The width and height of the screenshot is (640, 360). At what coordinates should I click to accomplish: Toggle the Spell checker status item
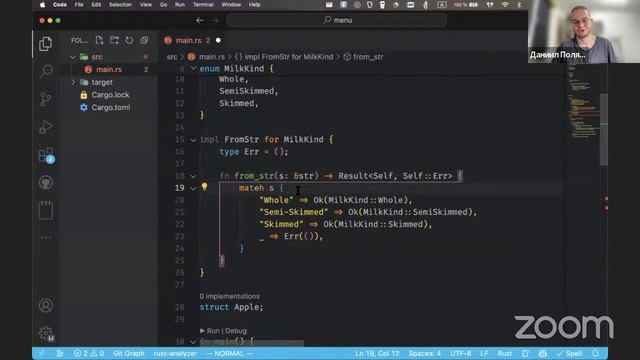point(569,353)
